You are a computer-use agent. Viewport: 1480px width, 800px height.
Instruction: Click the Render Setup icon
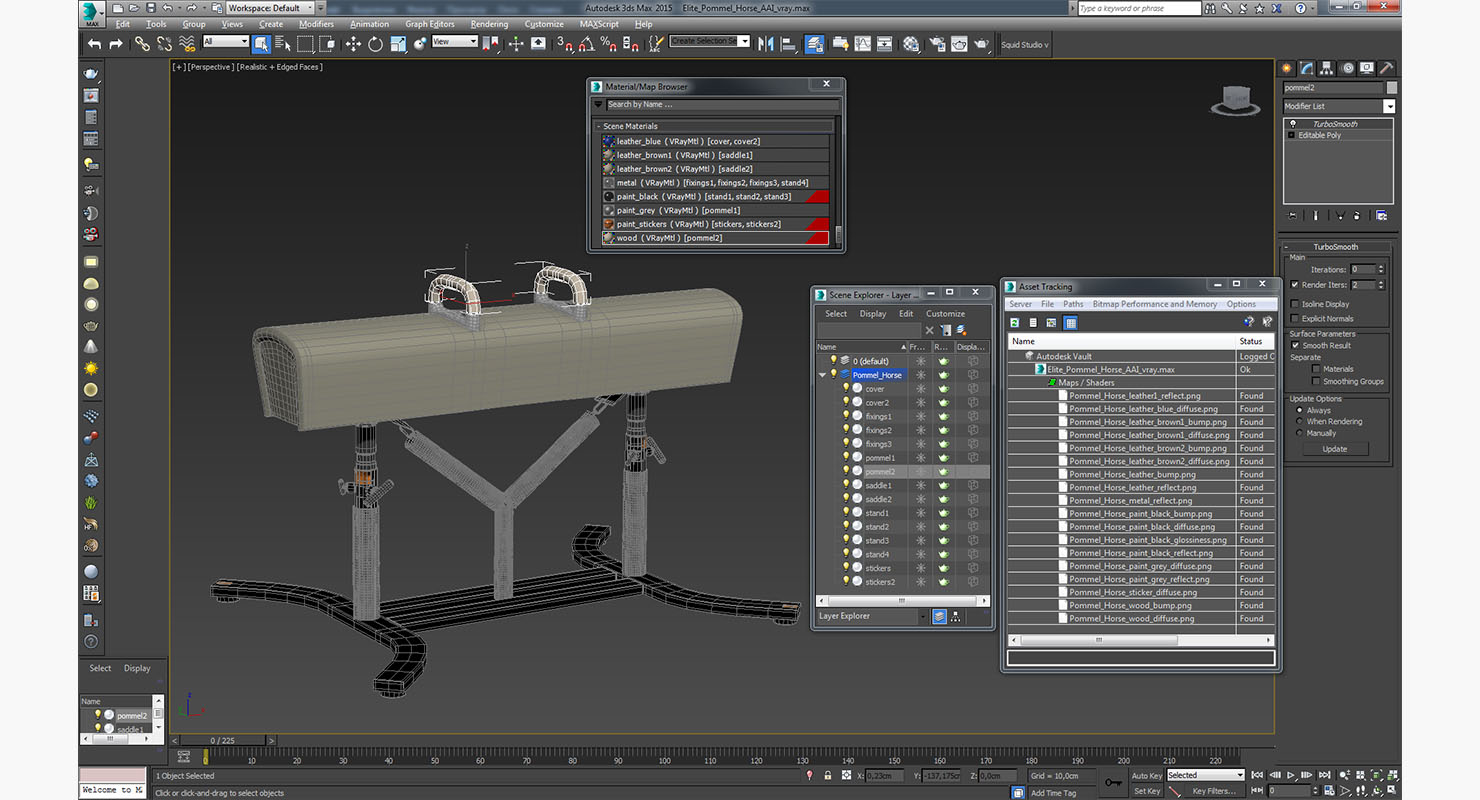click(937, 44)
